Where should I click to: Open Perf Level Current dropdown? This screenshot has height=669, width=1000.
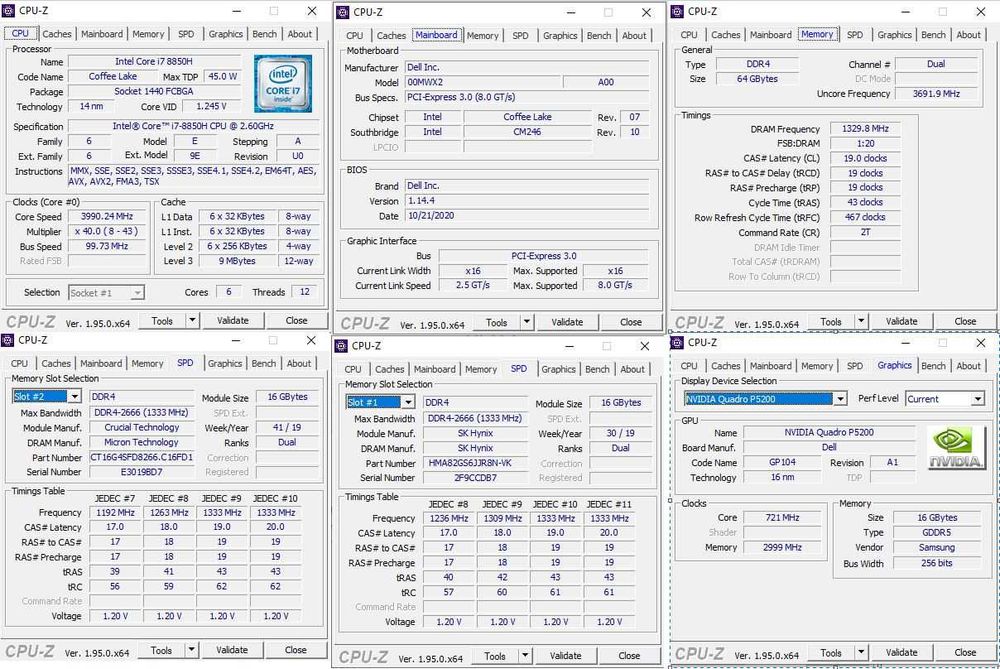pos(978,399)
